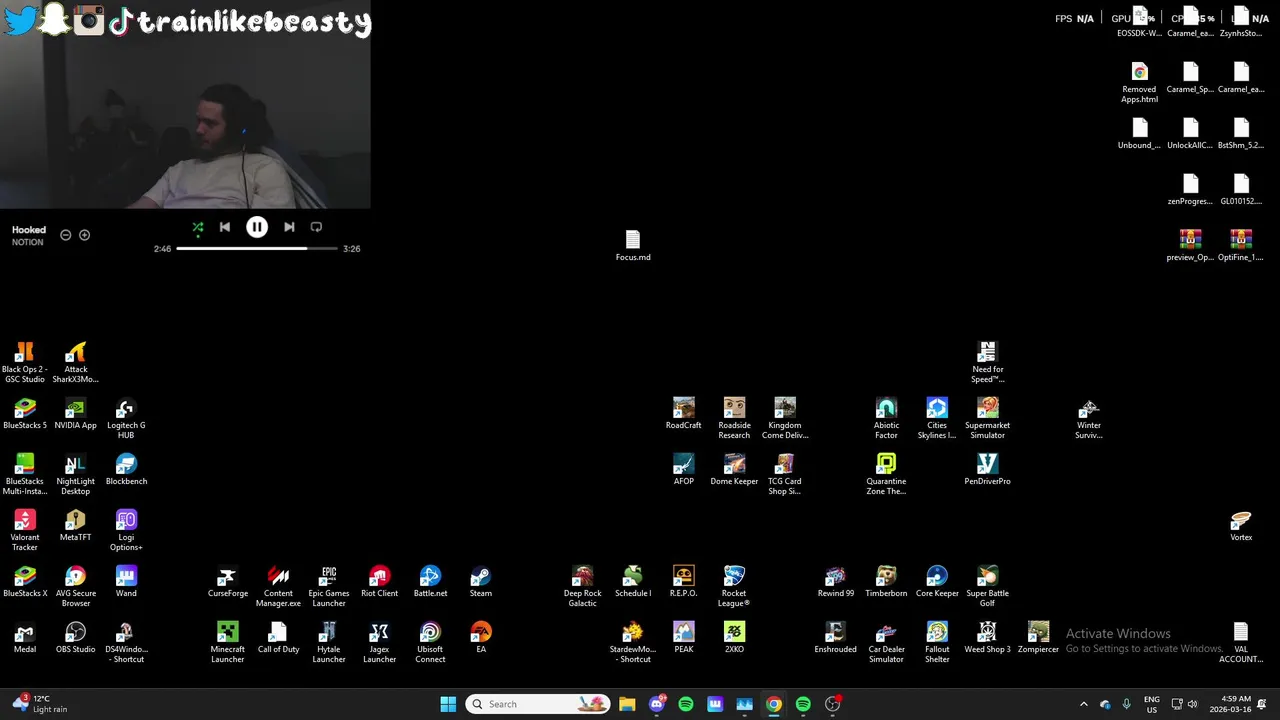Toggle shuffle in the music overlay
1280x720 pixels.
(198, 227)
